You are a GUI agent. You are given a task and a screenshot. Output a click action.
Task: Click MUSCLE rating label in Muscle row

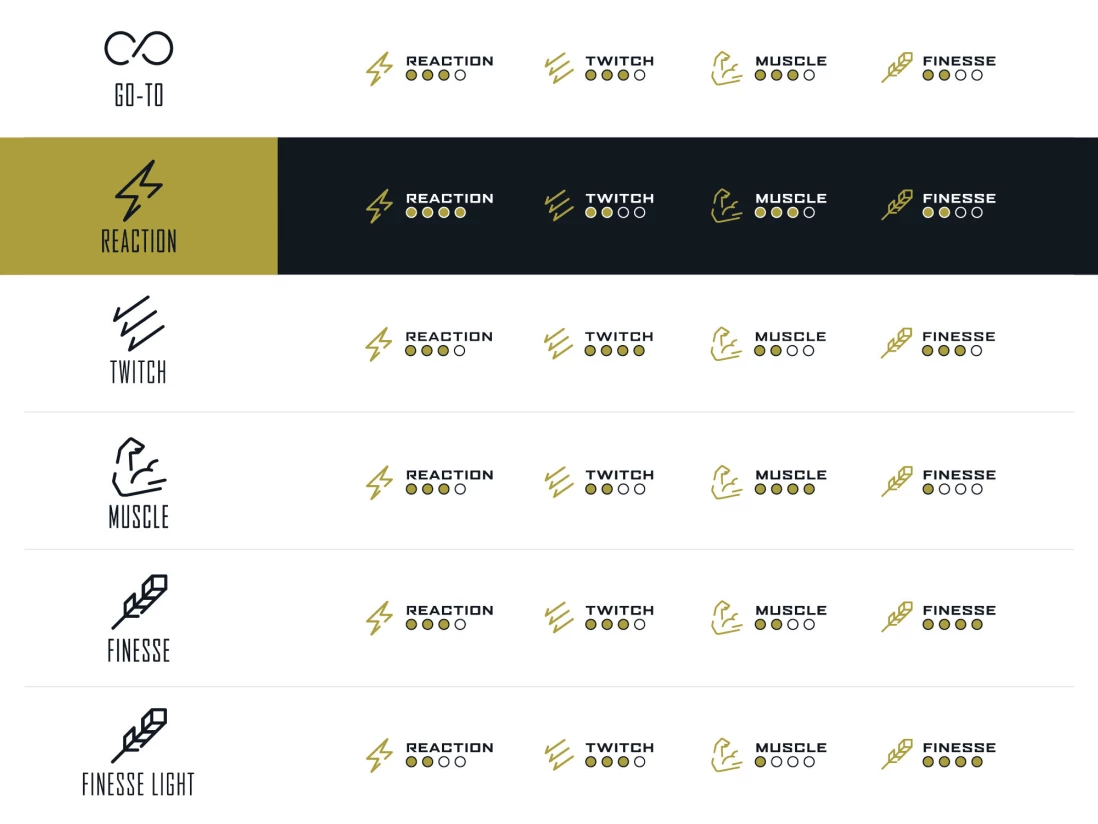791,475
